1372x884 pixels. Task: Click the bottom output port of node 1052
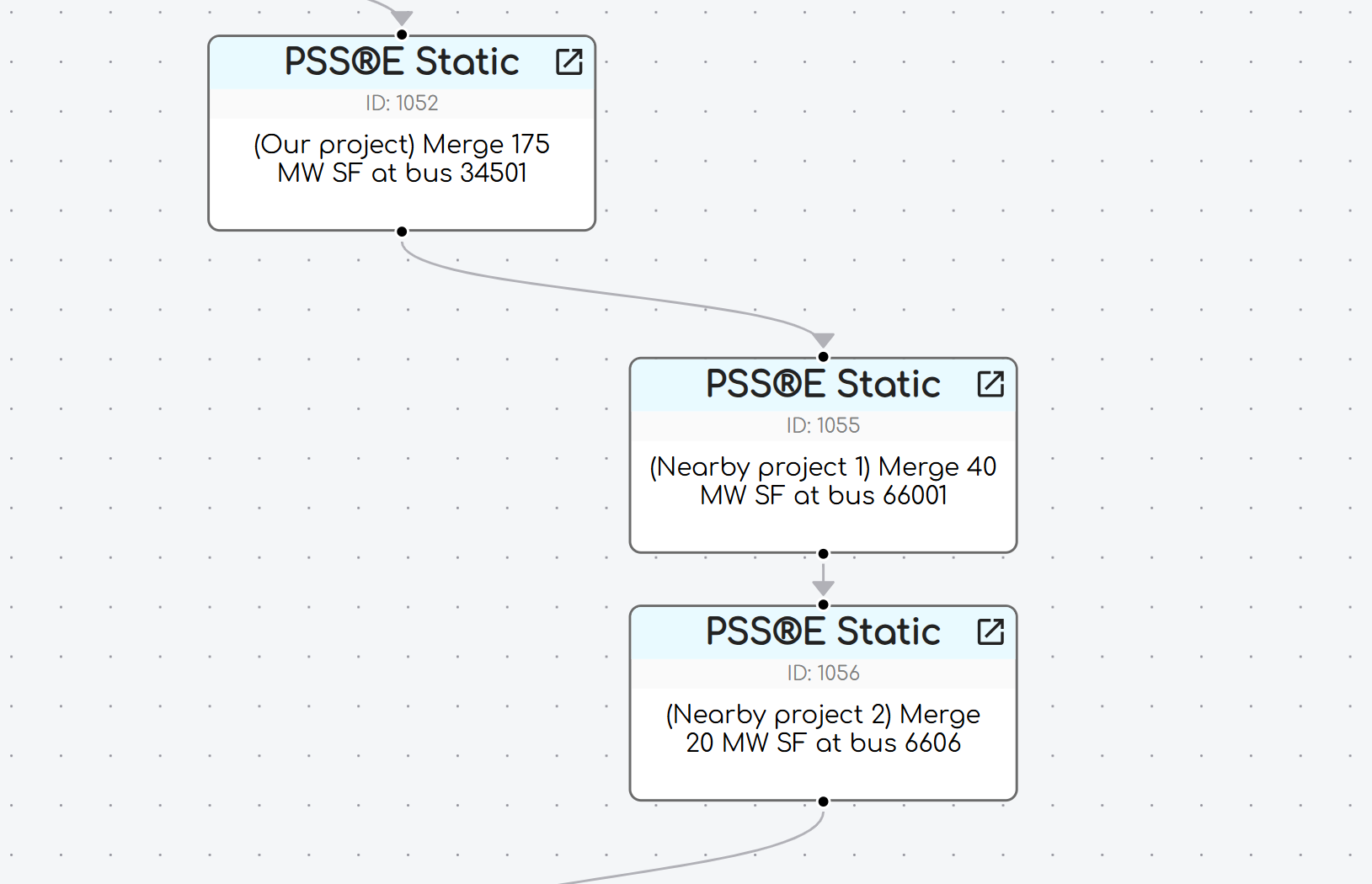402,232
